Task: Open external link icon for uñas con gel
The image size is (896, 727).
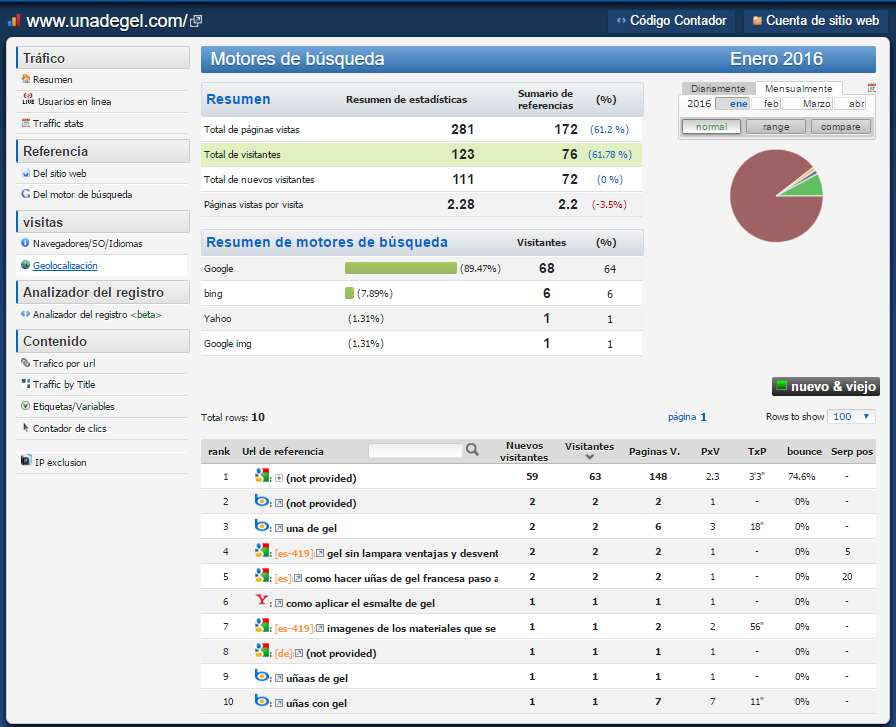Action: [x=279, y=703]
